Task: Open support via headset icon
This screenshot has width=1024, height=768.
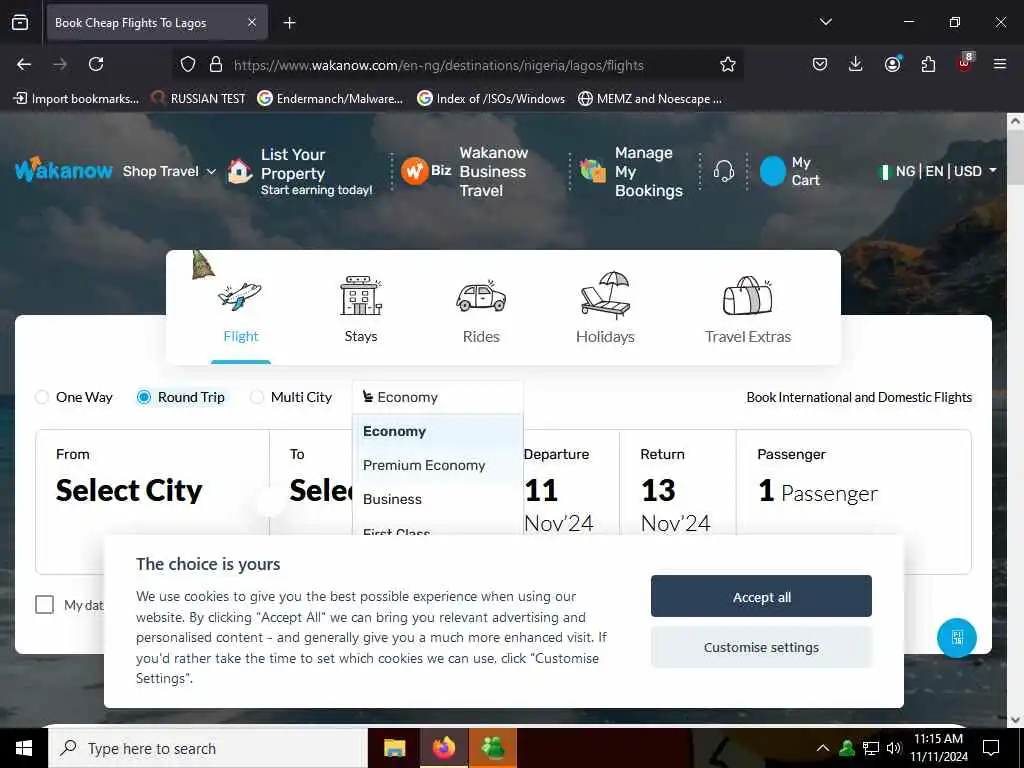Action: (x=724, y=171)
